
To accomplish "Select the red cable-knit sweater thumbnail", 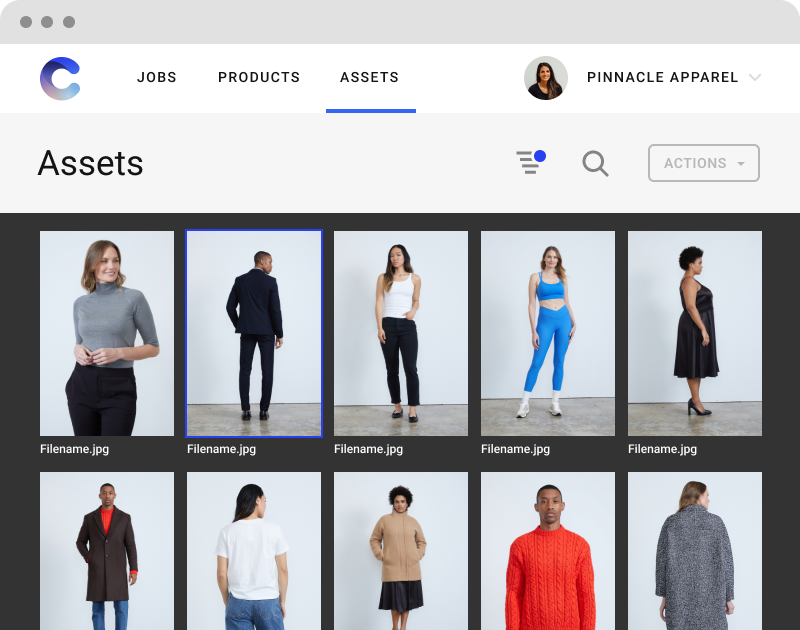I will 548,550.
